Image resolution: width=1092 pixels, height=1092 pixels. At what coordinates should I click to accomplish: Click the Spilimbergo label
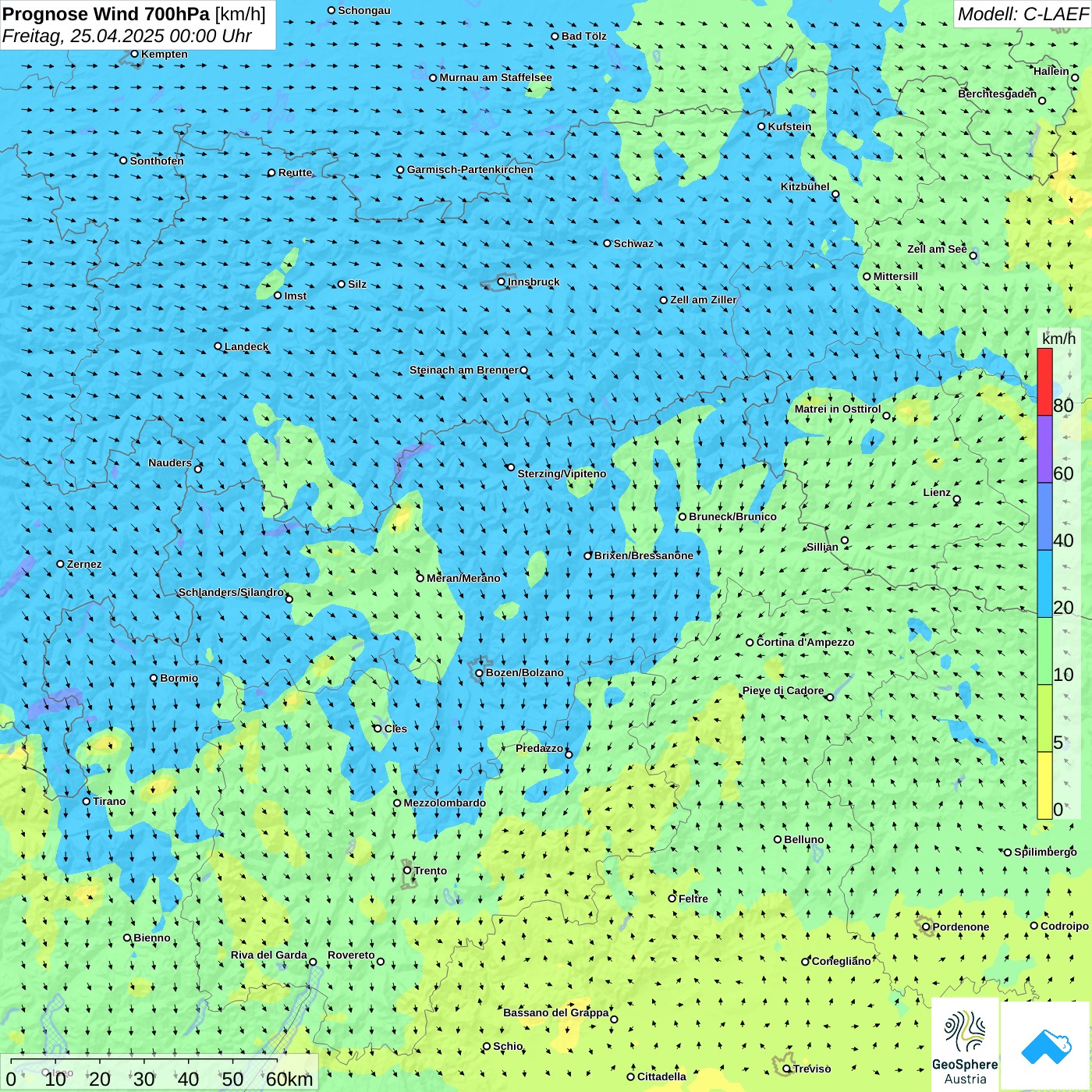point(1045,852)
